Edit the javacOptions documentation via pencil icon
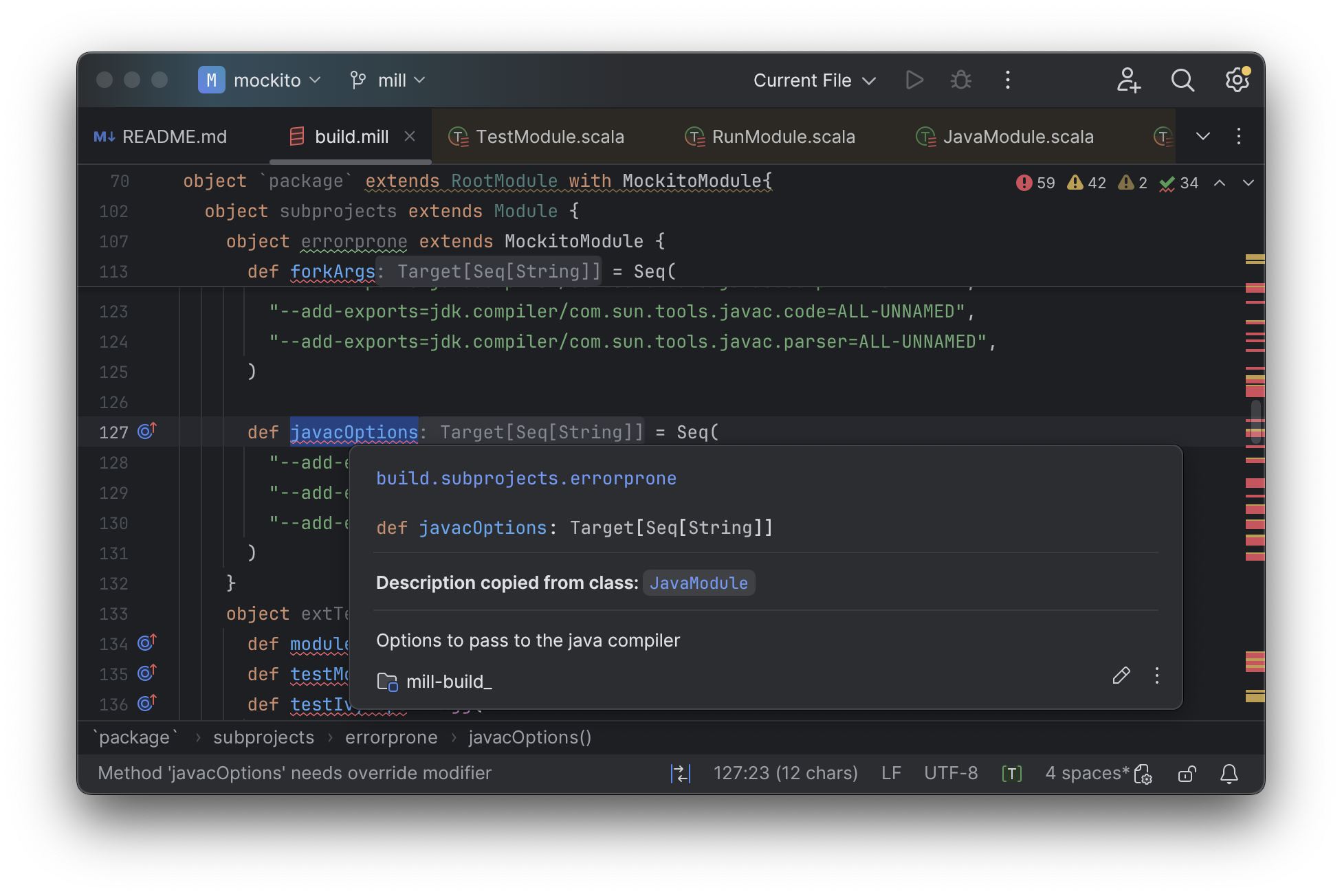Image resolution: width=1342 pixels, height=896 pixels. click(x=1121, y=676)
